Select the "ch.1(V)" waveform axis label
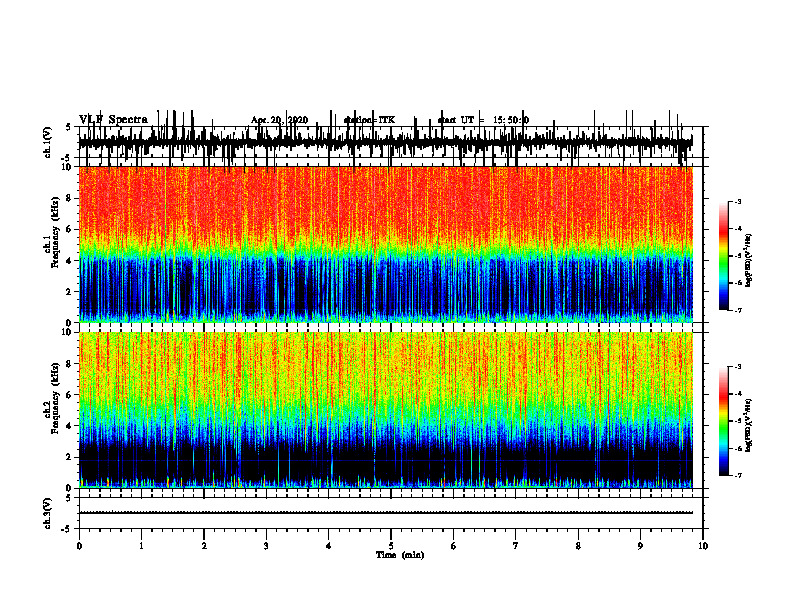 pos(48,142)
